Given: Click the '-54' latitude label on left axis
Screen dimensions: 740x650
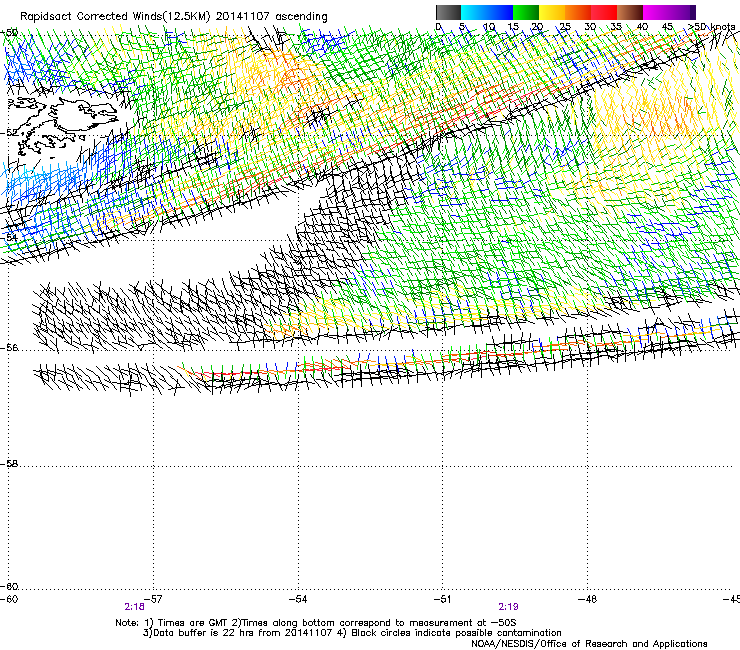Looking at the screenshot, I should click(x=9, y=237).
